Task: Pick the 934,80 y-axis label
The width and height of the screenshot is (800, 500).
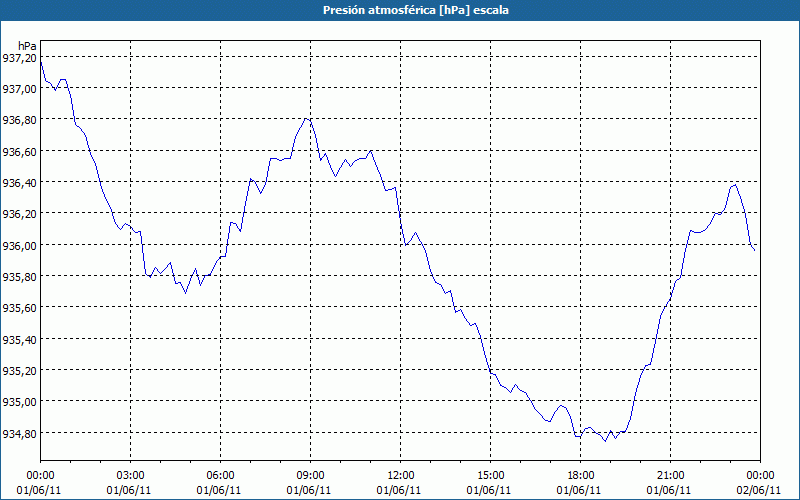Action: coord(18,434)
